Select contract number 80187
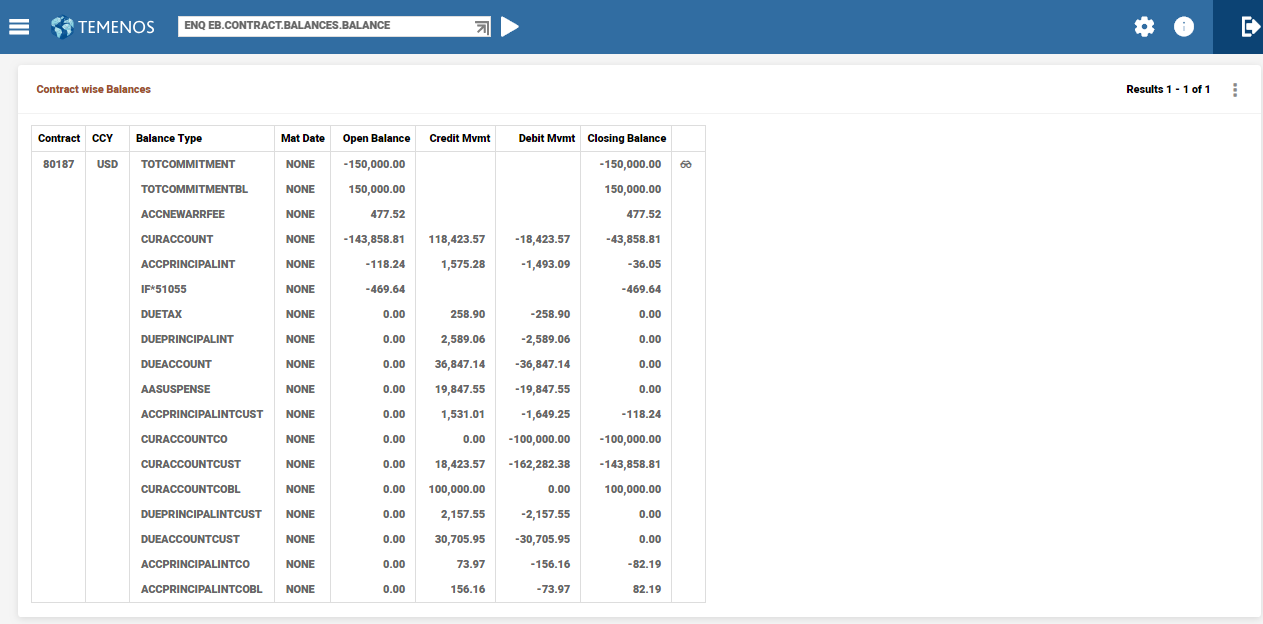 coord(58,164)
